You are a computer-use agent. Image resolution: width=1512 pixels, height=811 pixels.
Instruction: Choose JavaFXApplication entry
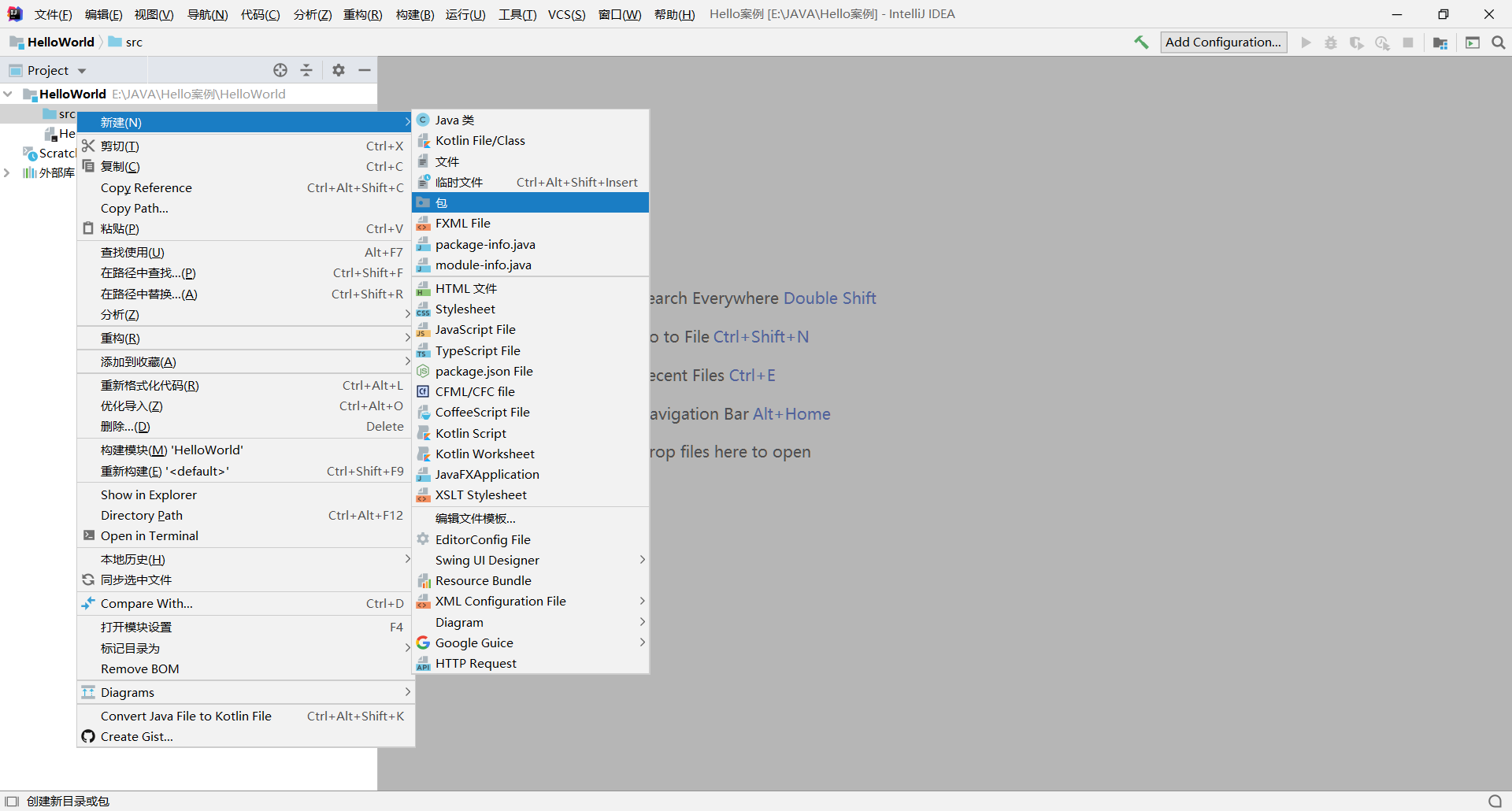coord(531,474)
